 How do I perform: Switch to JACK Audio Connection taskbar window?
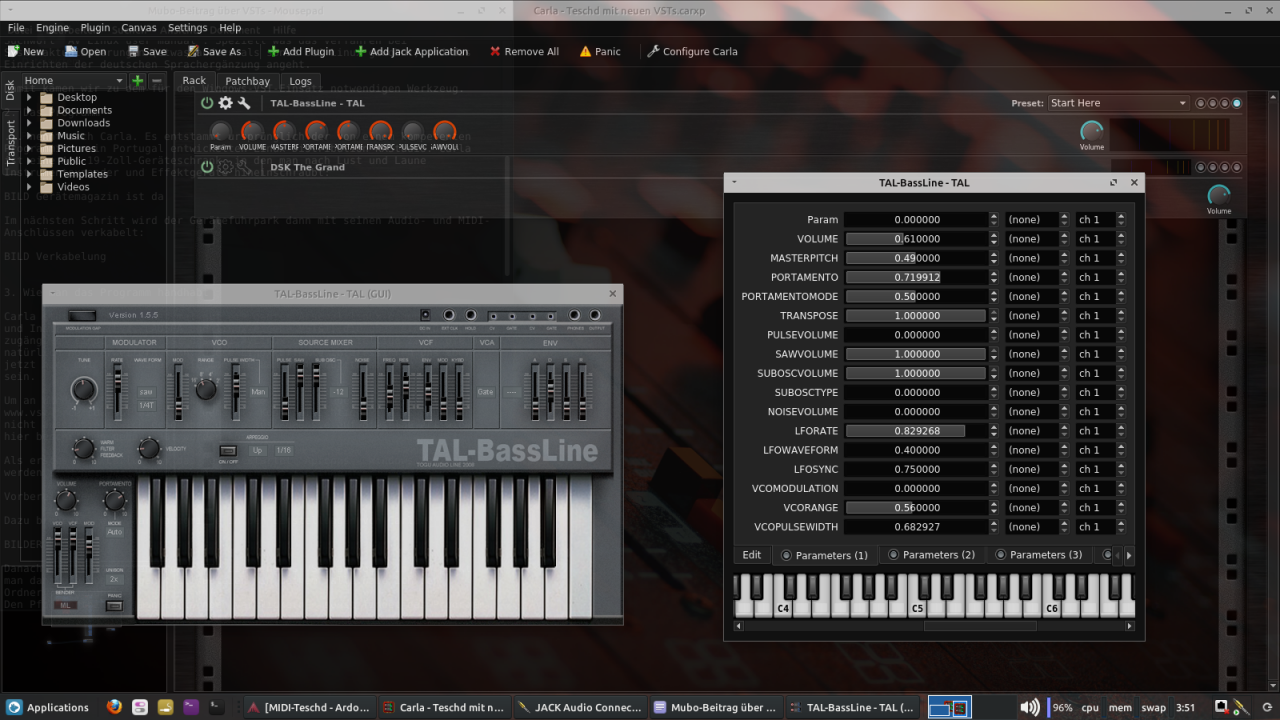pos(580,707)
